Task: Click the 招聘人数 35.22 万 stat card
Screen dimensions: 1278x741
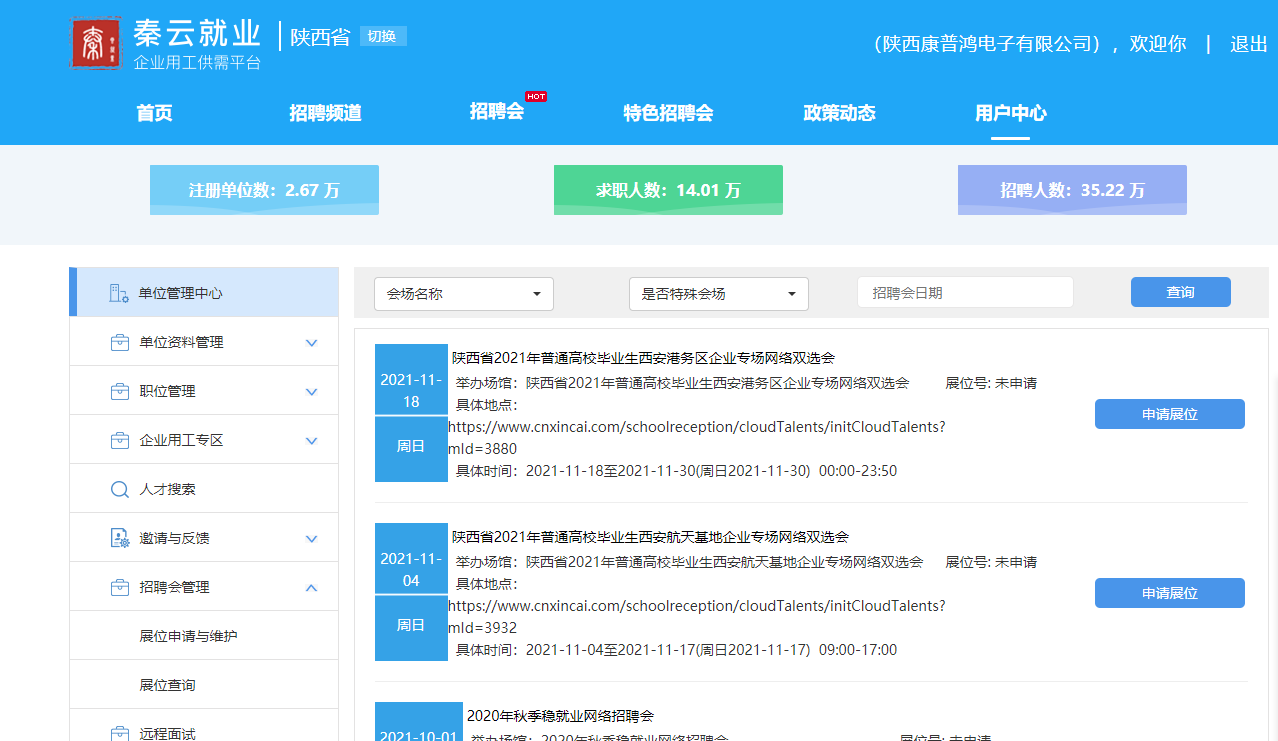Action: tap(1072, 190)
